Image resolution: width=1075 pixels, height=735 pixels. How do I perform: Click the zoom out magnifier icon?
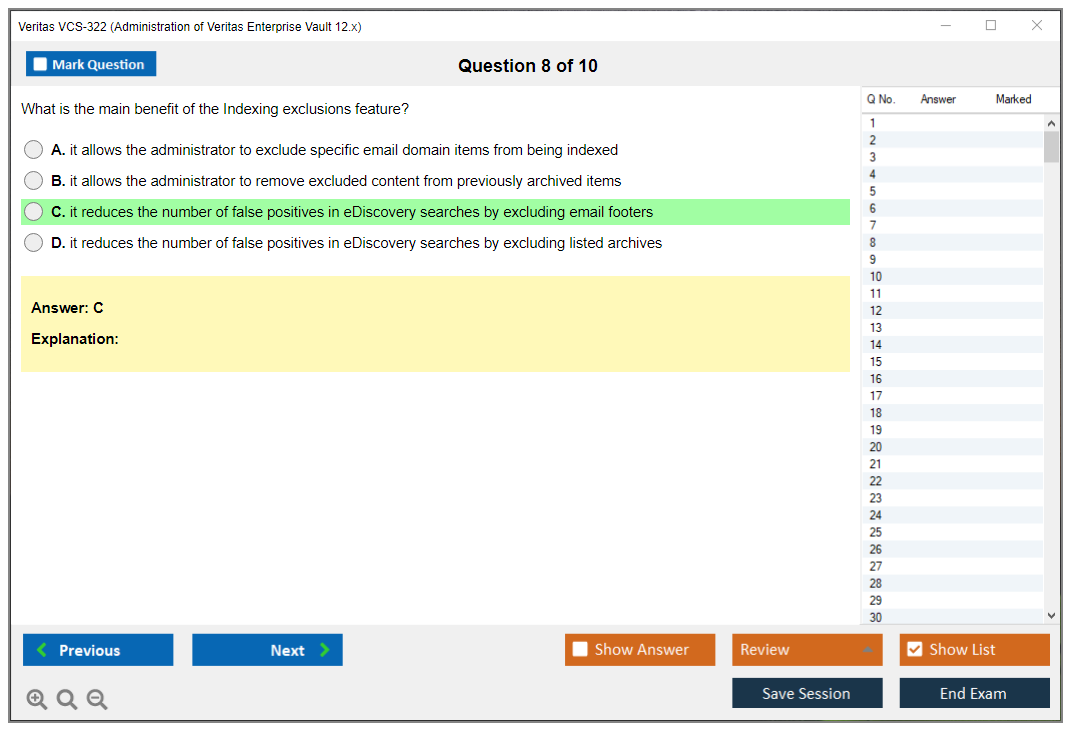pos(97,700)
